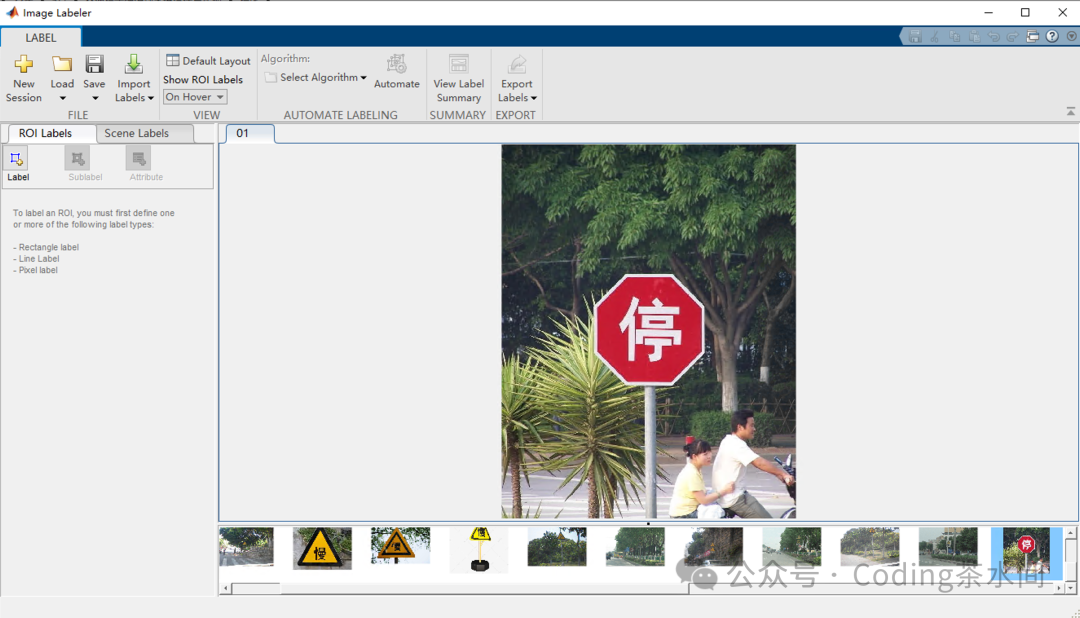
Task: Click the Attribute icon
Action: (139, 158)
